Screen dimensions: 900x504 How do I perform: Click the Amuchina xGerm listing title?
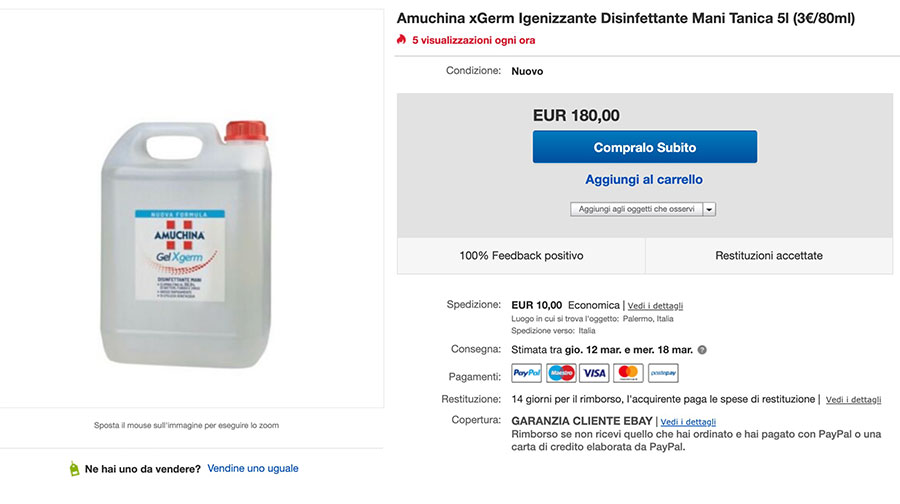point(626,18)
